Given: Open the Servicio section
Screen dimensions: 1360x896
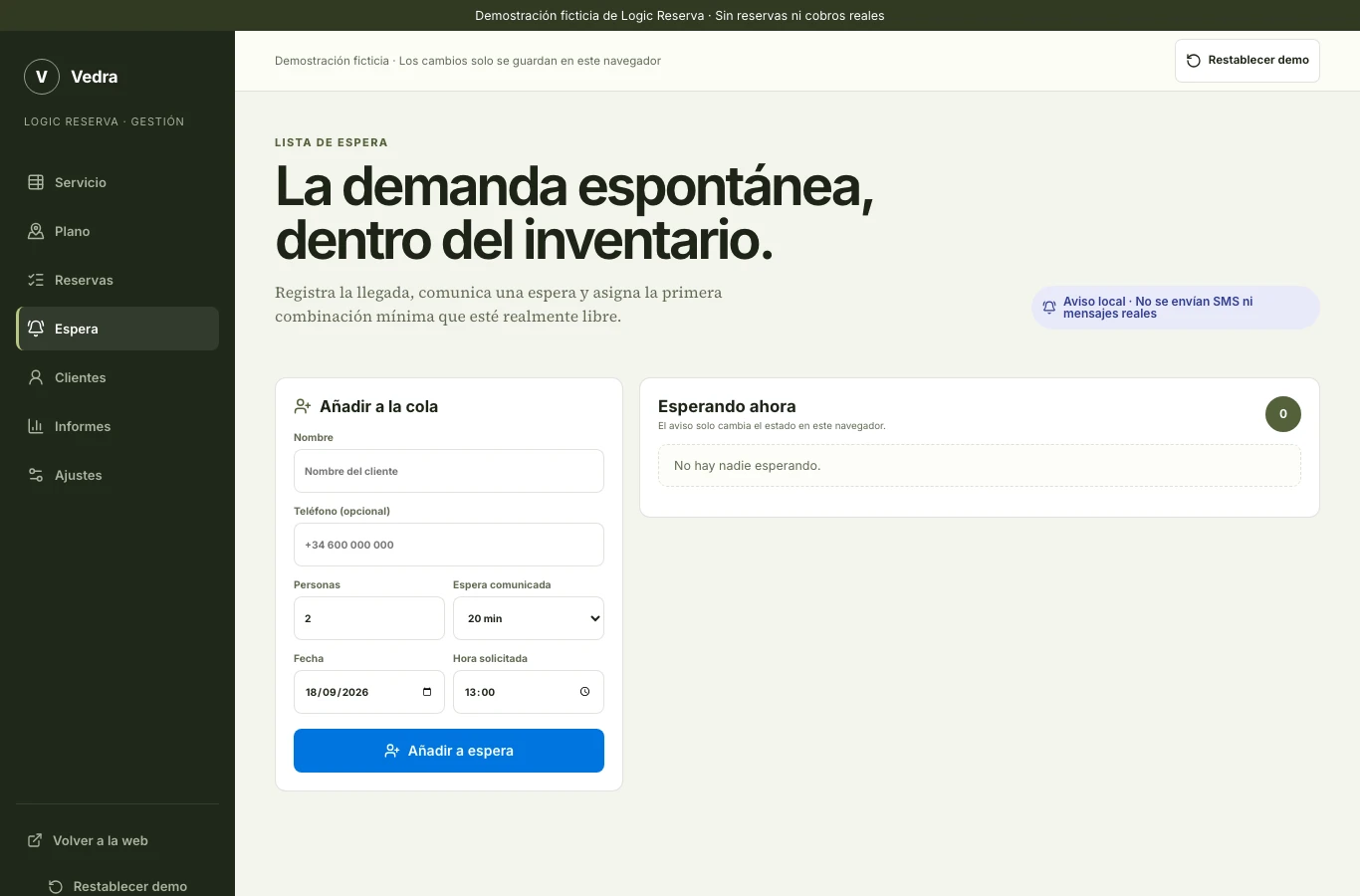Looking at the screenshot, I should point(117,182).
